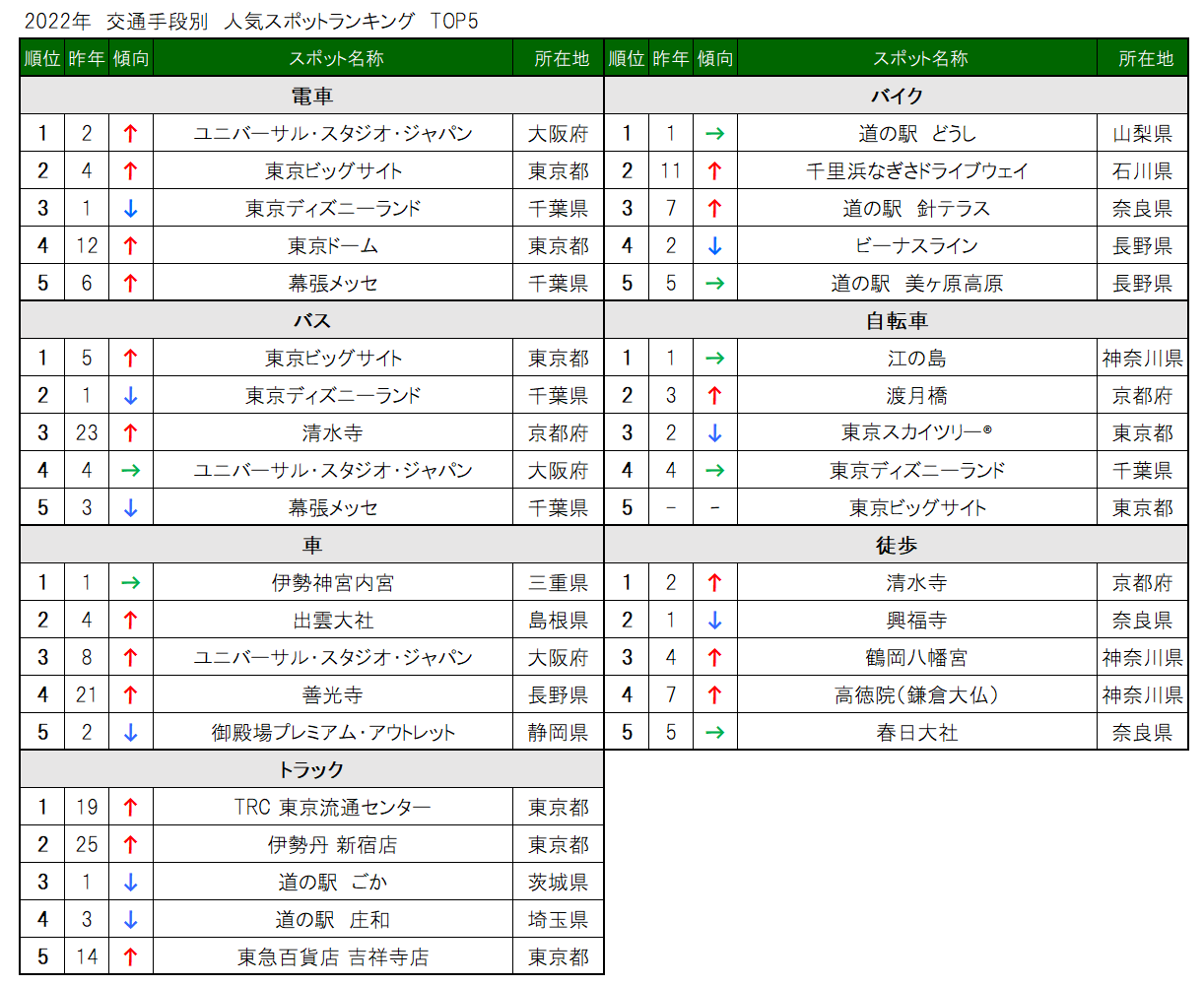
Task: Click the left スポット名称 column header
Action: 333,58
